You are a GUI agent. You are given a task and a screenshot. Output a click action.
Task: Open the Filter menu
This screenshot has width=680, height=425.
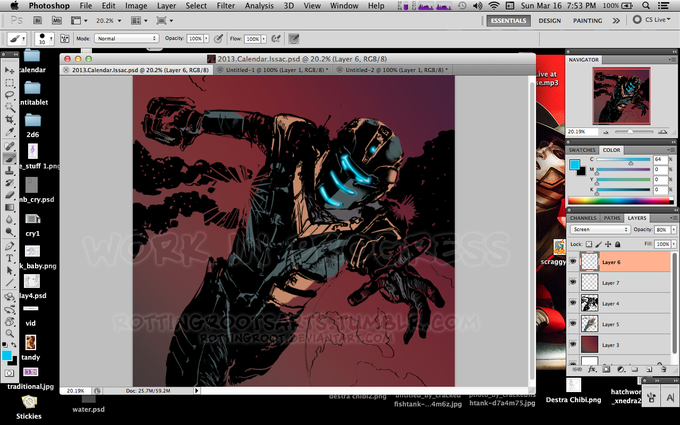[x=226, y=6]
